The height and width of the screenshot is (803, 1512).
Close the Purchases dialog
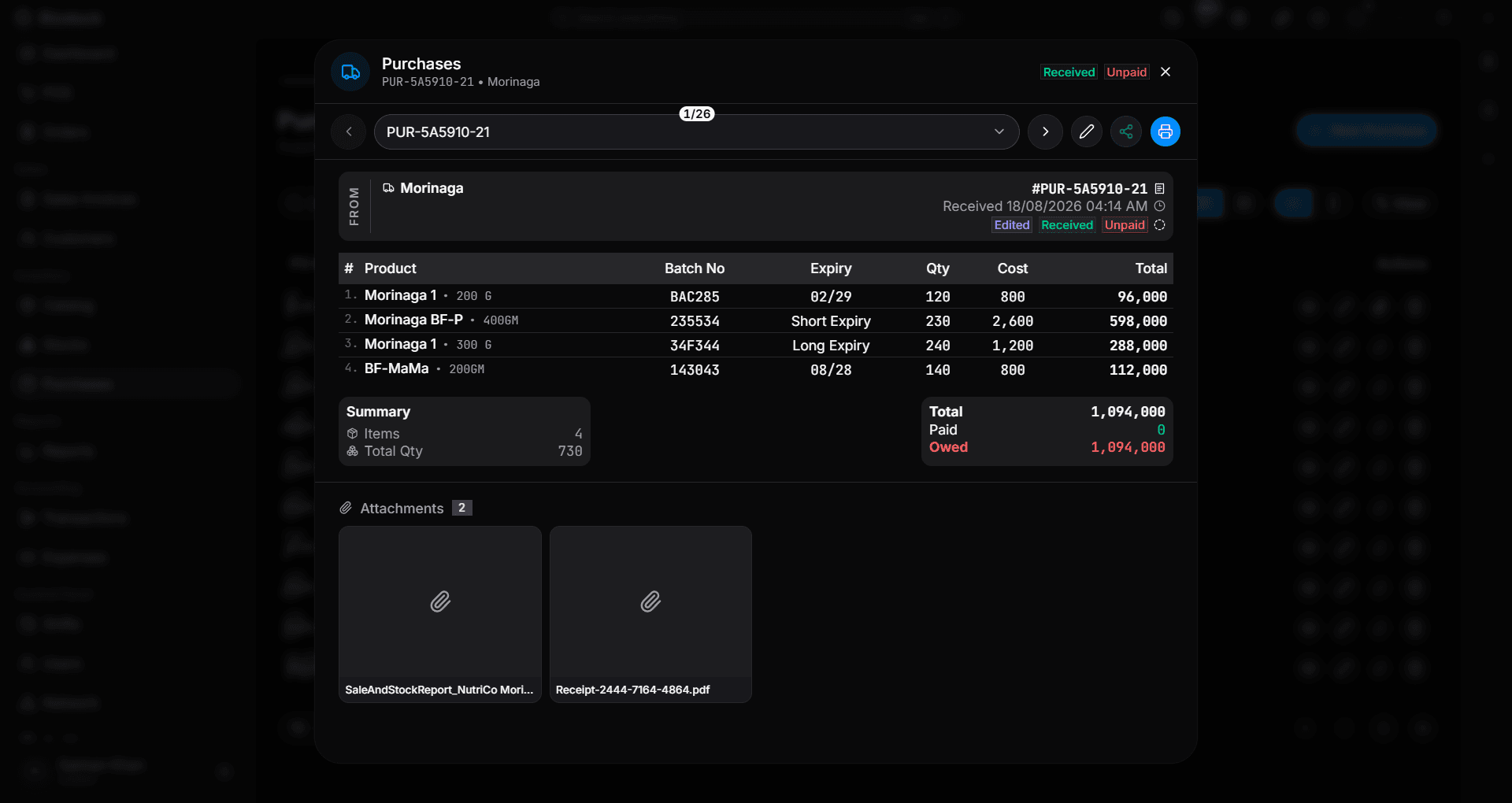click(x=1165, y=72)
